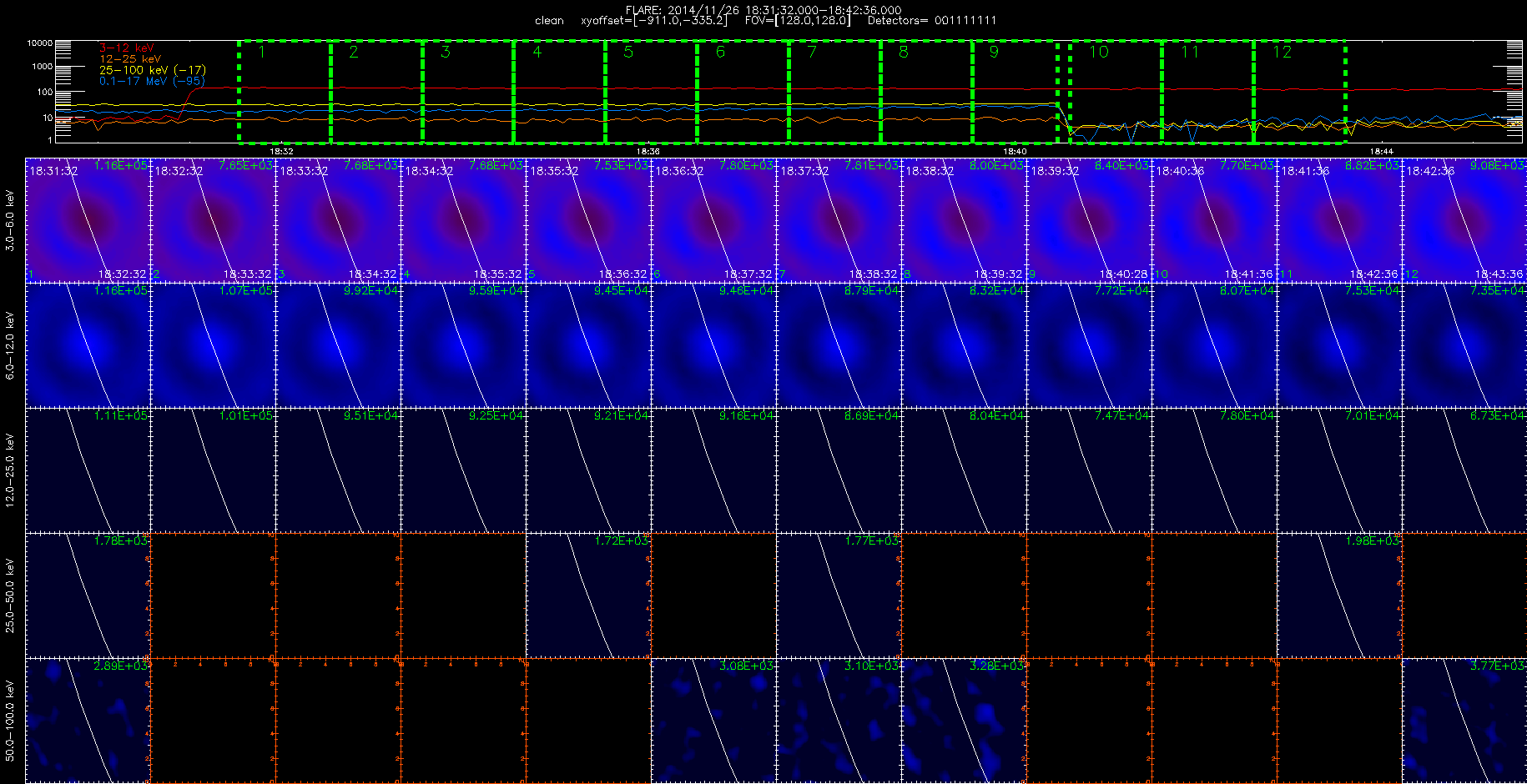Click the FLARE date and time title
The image size is (1527, 784).
(x=763, y=10)
